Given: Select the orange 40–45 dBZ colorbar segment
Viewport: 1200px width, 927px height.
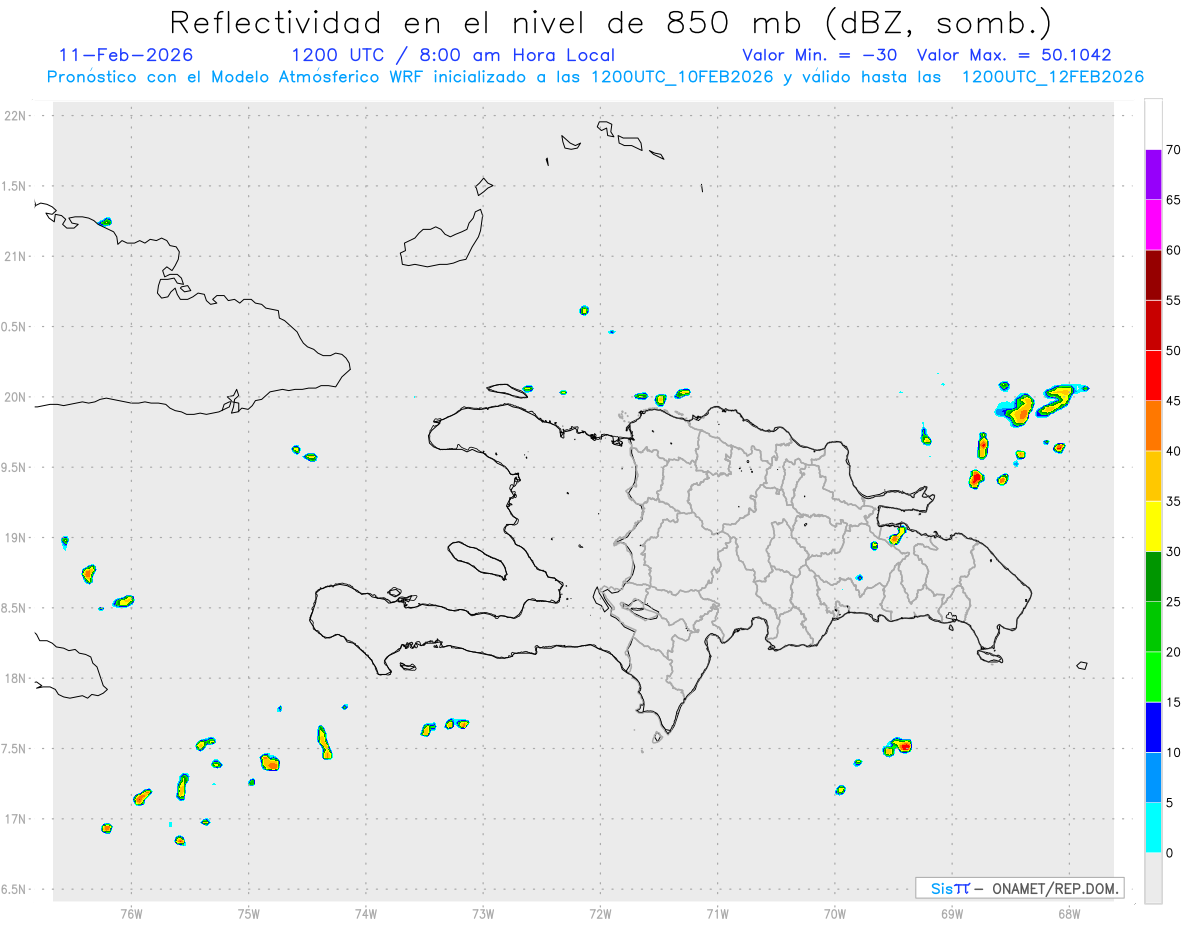Looking at the screenshot, I should tap(1153, 425).
